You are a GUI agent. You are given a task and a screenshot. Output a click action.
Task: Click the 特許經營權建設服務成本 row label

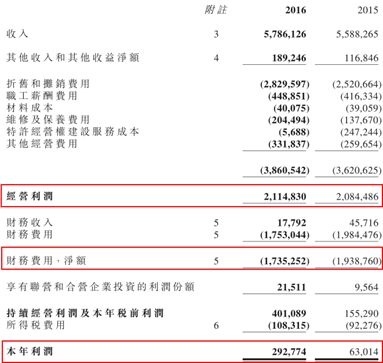tap(73, 132)
